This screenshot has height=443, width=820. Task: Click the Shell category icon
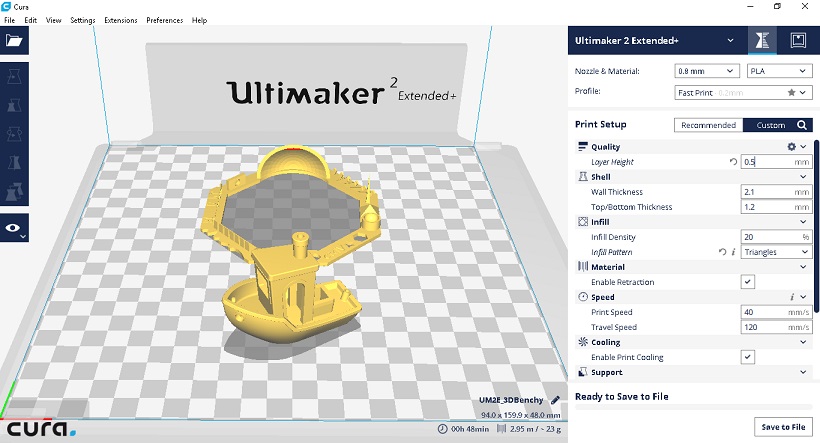tap(583, 177)
